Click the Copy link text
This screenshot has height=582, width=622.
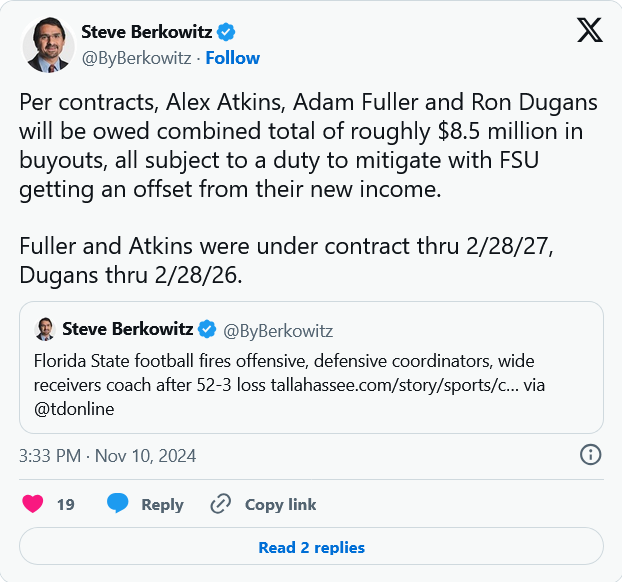[x=280, y=505]
